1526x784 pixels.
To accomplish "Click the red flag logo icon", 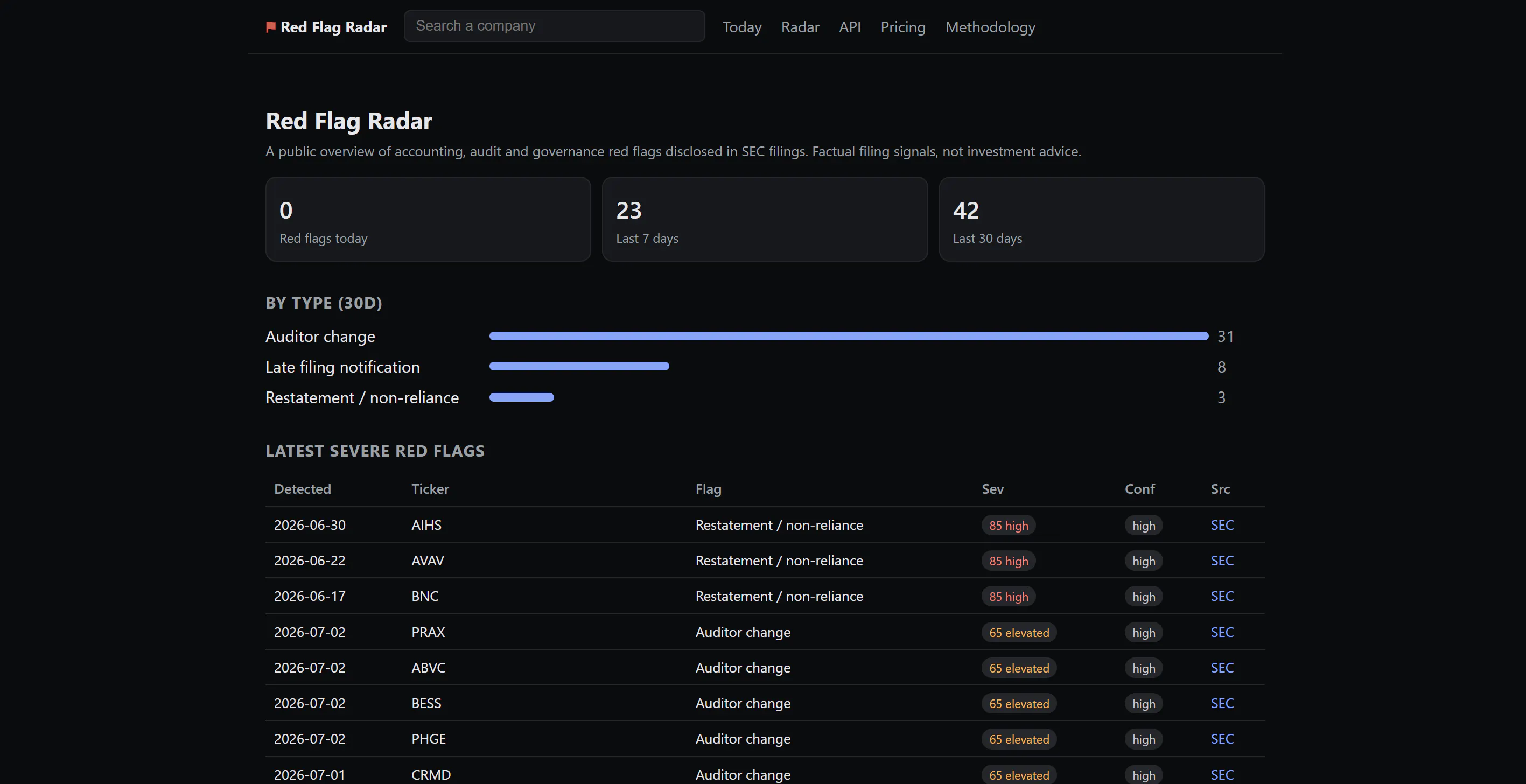I will pyautogui.click(x=271, y=27).
